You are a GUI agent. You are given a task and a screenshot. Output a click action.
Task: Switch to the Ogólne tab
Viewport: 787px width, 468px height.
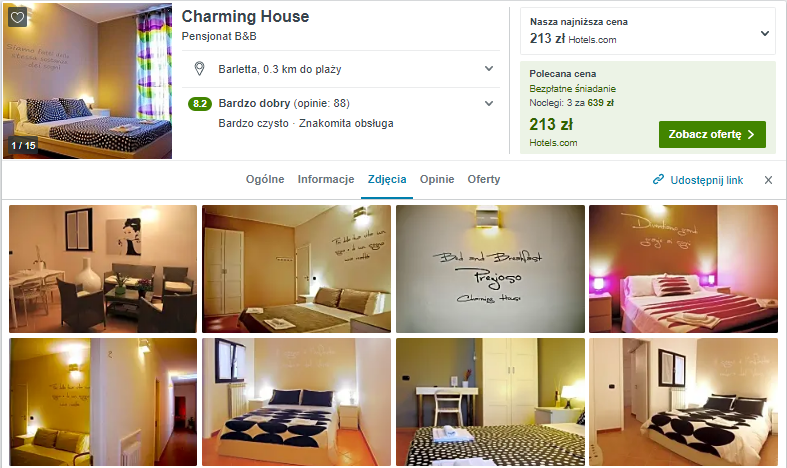pyautogui.click(x=265, y=179)
